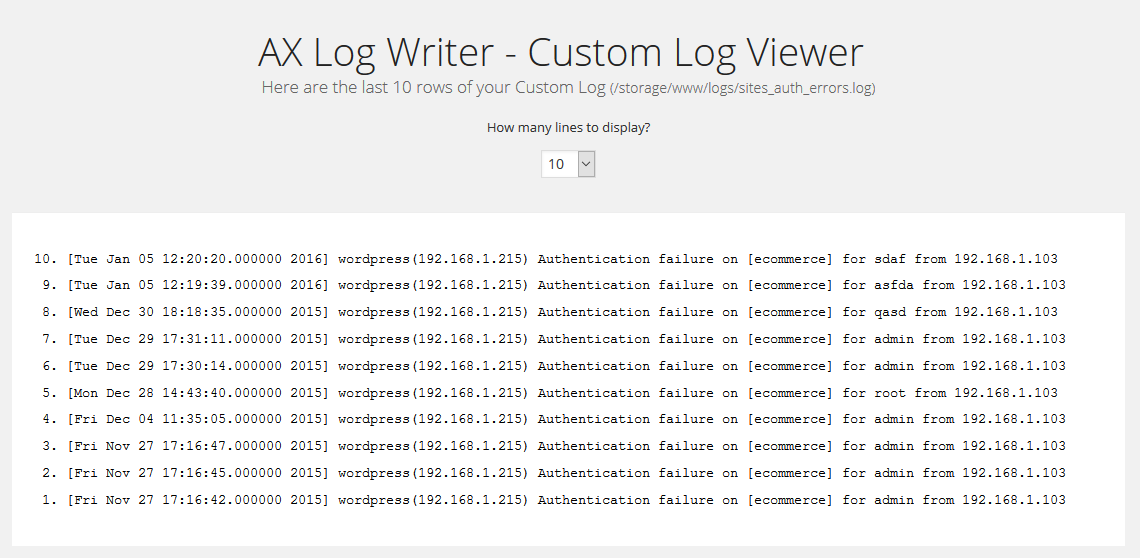The width and height of the screenshot is (1140, 558).
Task: Select log row 10 for user sdaf
Action: [x=546, y=259]
